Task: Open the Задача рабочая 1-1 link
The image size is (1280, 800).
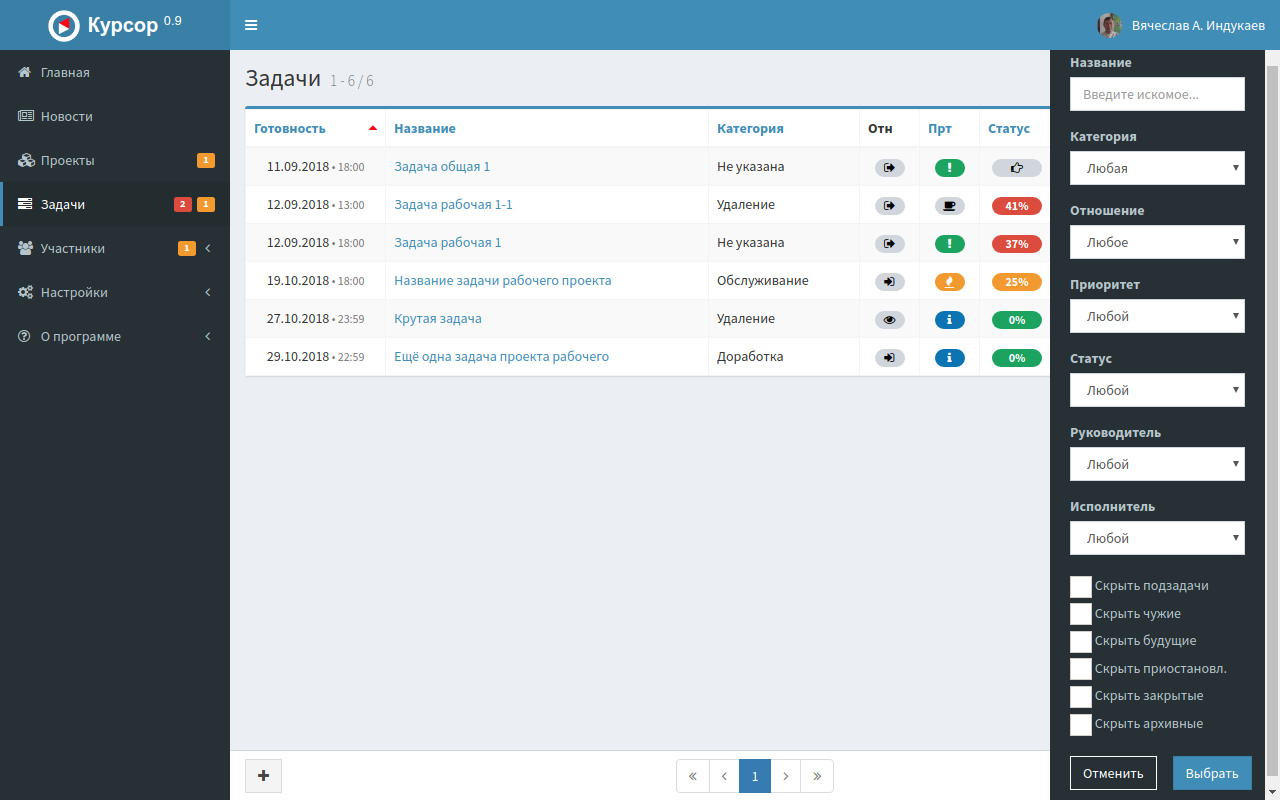Action: (453, 205)
